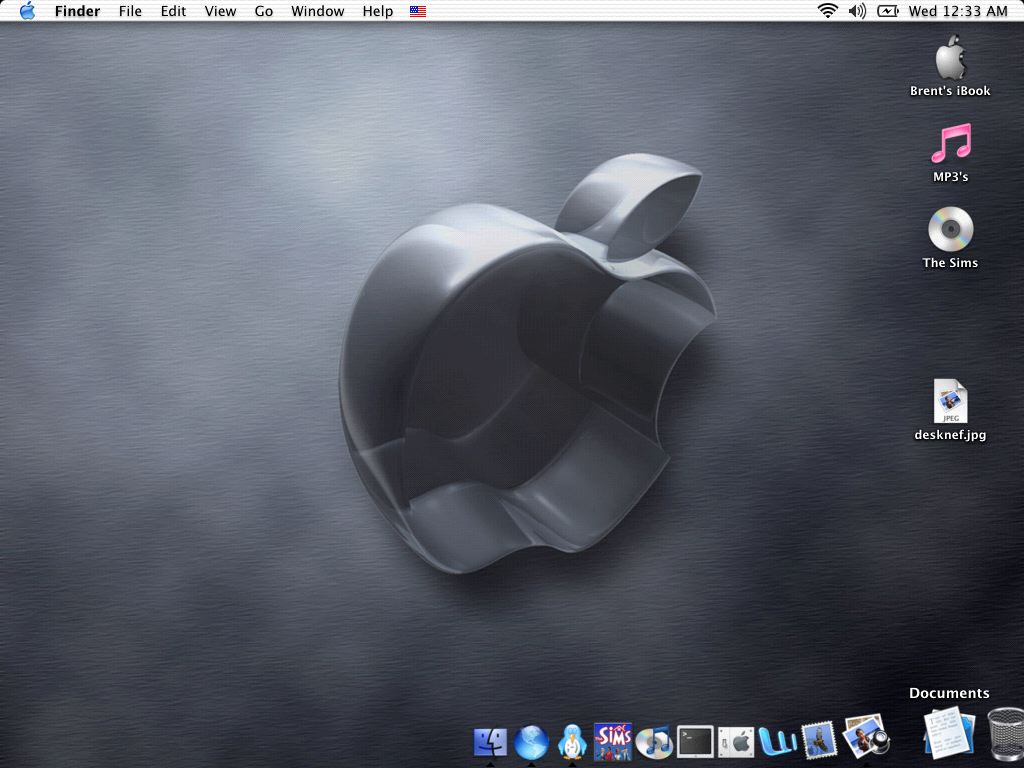Open the View menu
Screen dimensions: 1024x768
click(x=220, y=11)
